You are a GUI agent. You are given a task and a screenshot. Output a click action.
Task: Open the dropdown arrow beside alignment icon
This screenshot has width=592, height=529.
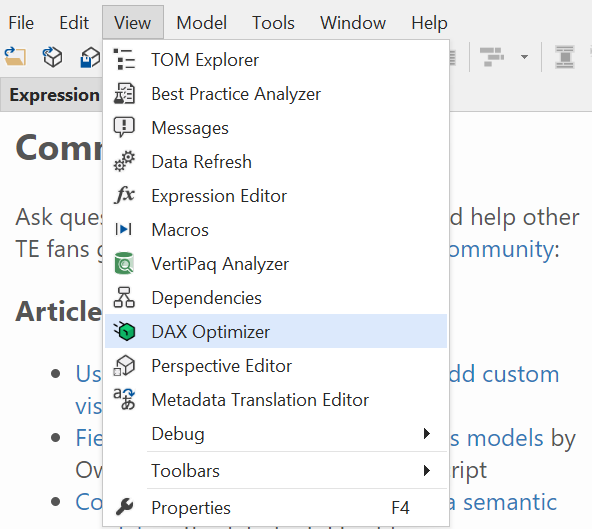pos(524,57)
